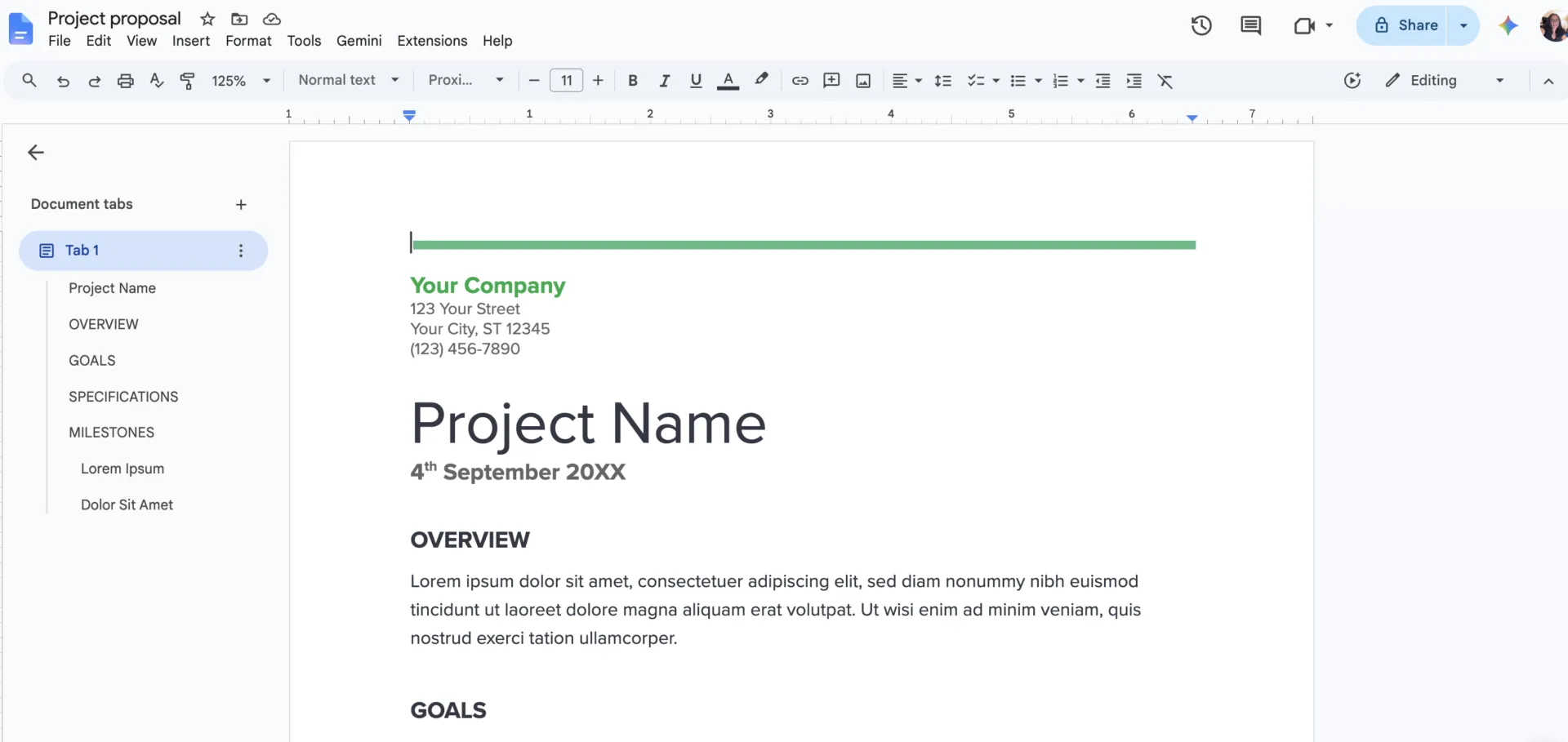Open the Proxi... font family dropdown
The height and width of the screenshot is (742, 1568).
[466, 80]
